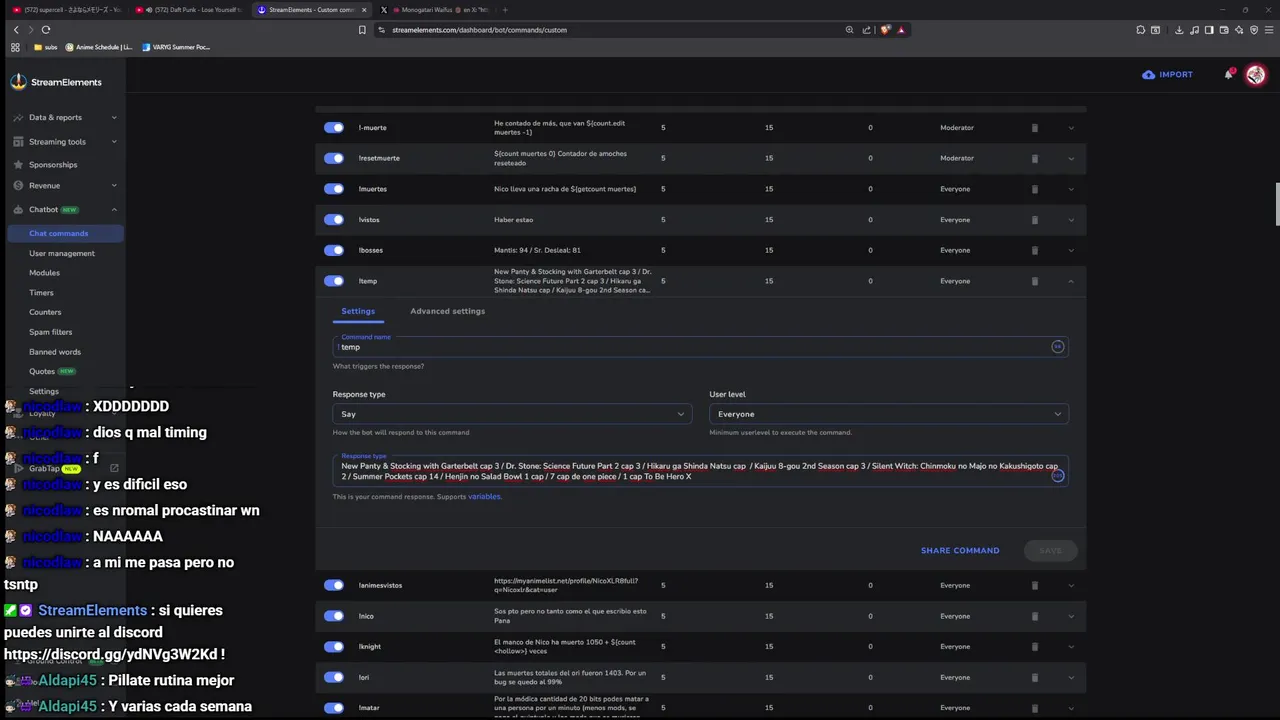Toggle the !-muerte command off
The width and height of the screenshot is (1280, 720).
pos(334,128)
